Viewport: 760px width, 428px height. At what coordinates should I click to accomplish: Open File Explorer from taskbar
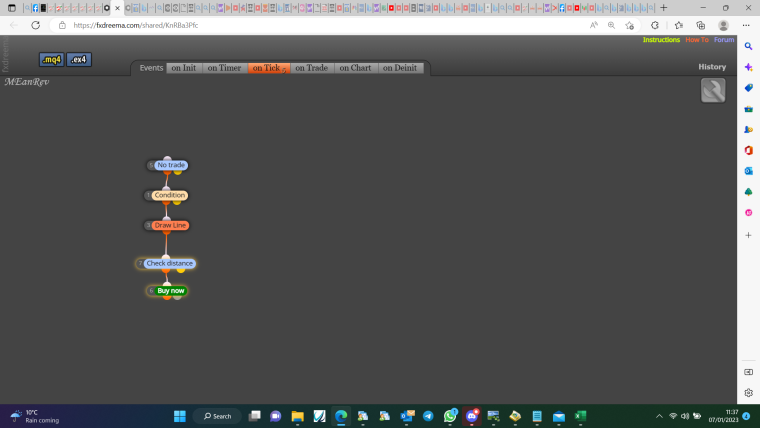click(297, 416)
